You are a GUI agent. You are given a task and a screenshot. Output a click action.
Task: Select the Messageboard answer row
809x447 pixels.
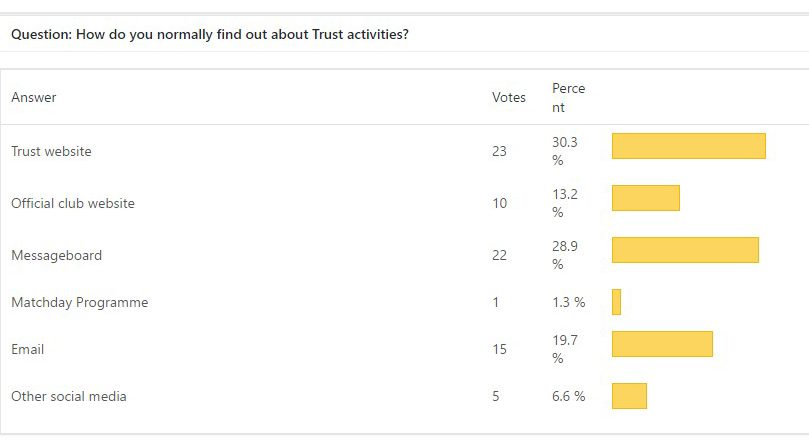coord(56,255)
